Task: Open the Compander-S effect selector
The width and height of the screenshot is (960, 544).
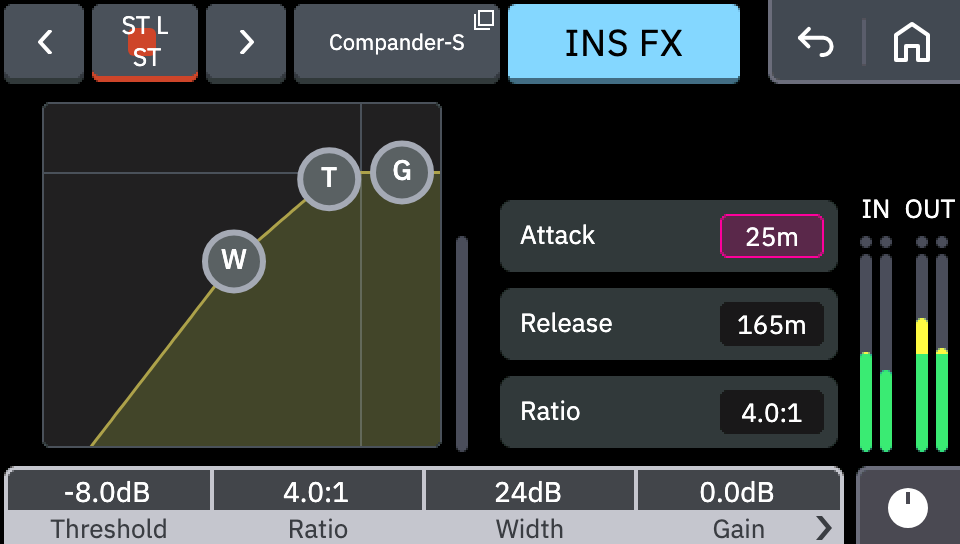Action: (397, 43)
